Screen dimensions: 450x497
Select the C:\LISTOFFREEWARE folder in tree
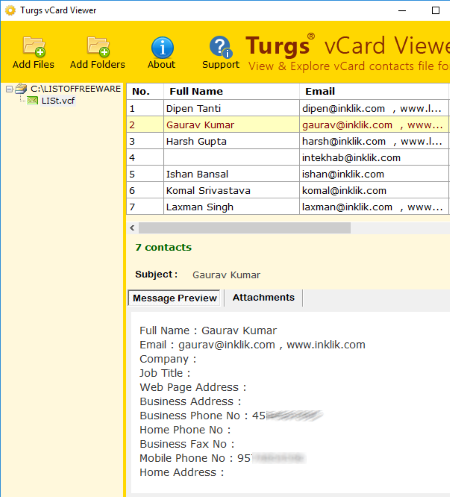(x=75, y=89)
